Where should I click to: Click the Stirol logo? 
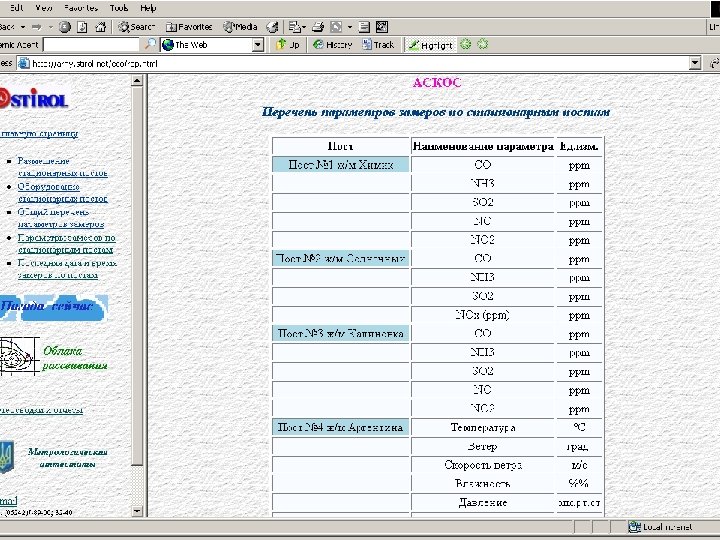tap(34, 98)
